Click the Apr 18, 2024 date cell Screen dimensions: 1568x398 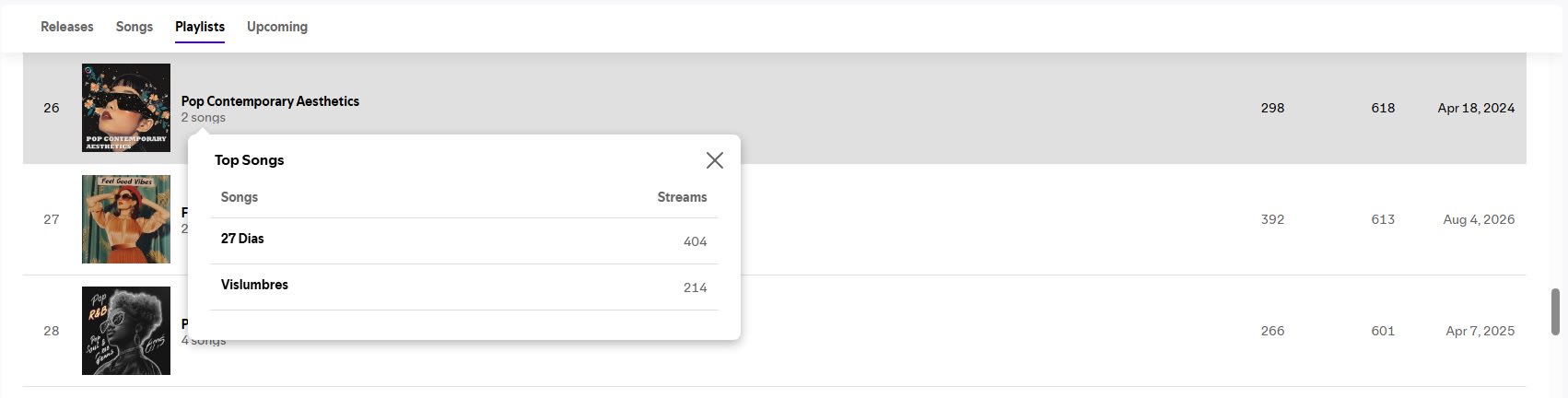tap(1476, 108)
